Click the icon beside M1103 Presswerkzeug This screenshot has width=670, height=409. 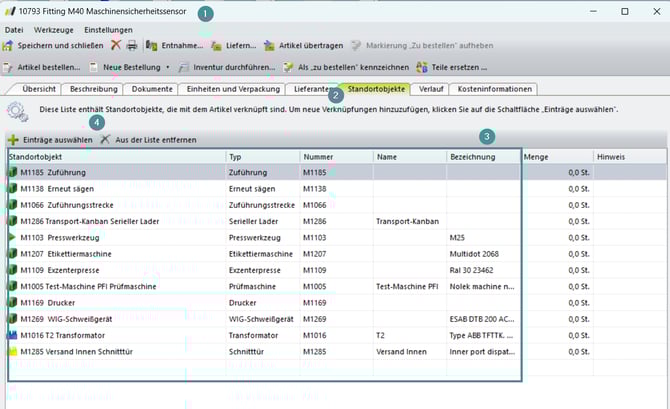pos(12,237)
